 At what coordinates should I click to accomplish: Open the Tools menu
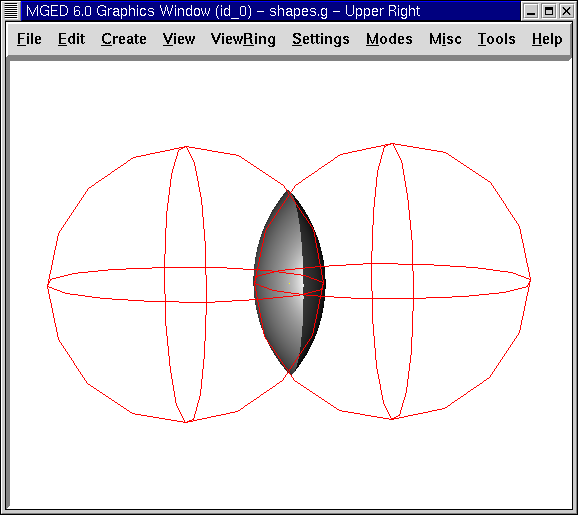coord(497,39)
